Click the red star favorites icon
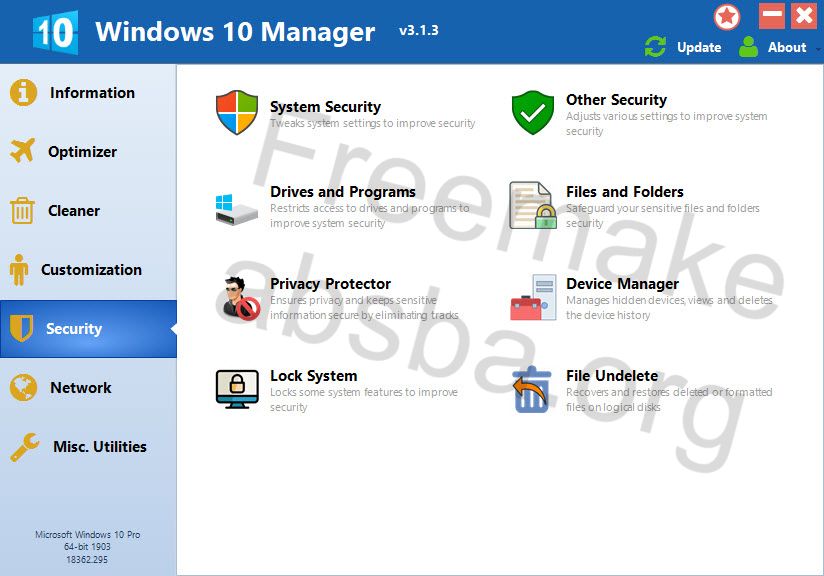Image resolution: width=824 pixels, height=576 pixels. pyautogui.click(x=727, y=17)
